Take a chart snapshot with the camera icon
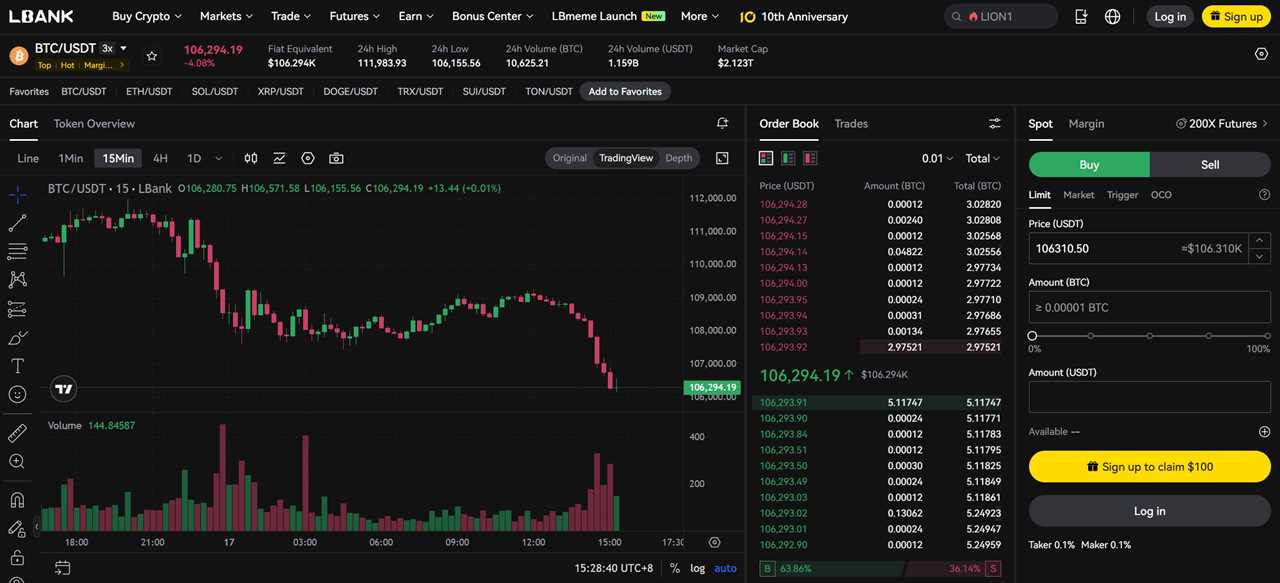 pos(336,157)
